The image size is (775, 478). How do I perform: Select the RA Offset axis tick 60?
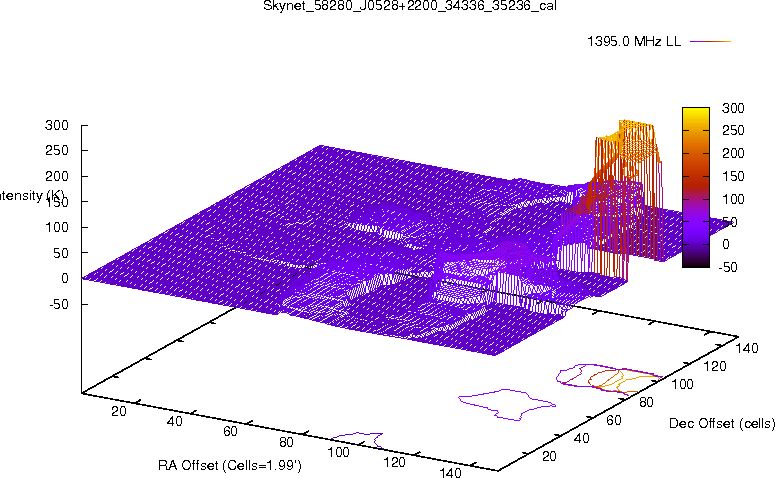coord(230,432)
